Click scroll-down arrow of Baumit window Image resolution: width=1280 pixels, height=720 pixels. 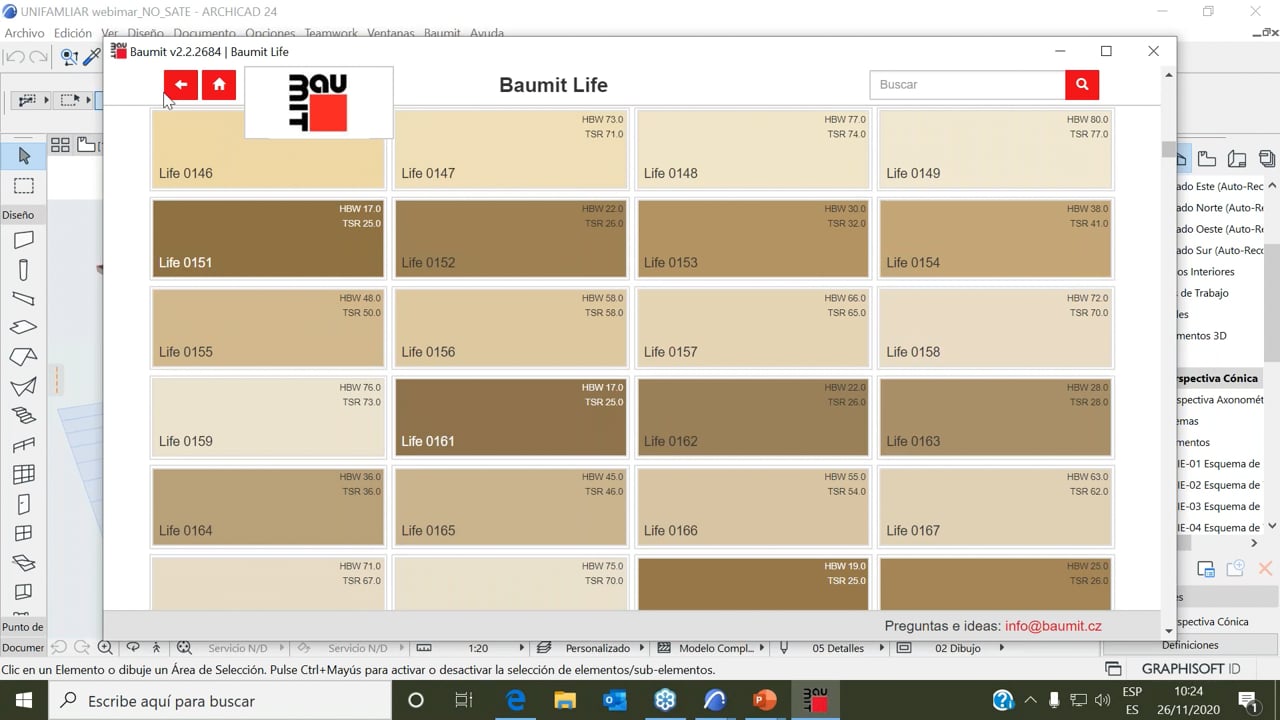1169,631
